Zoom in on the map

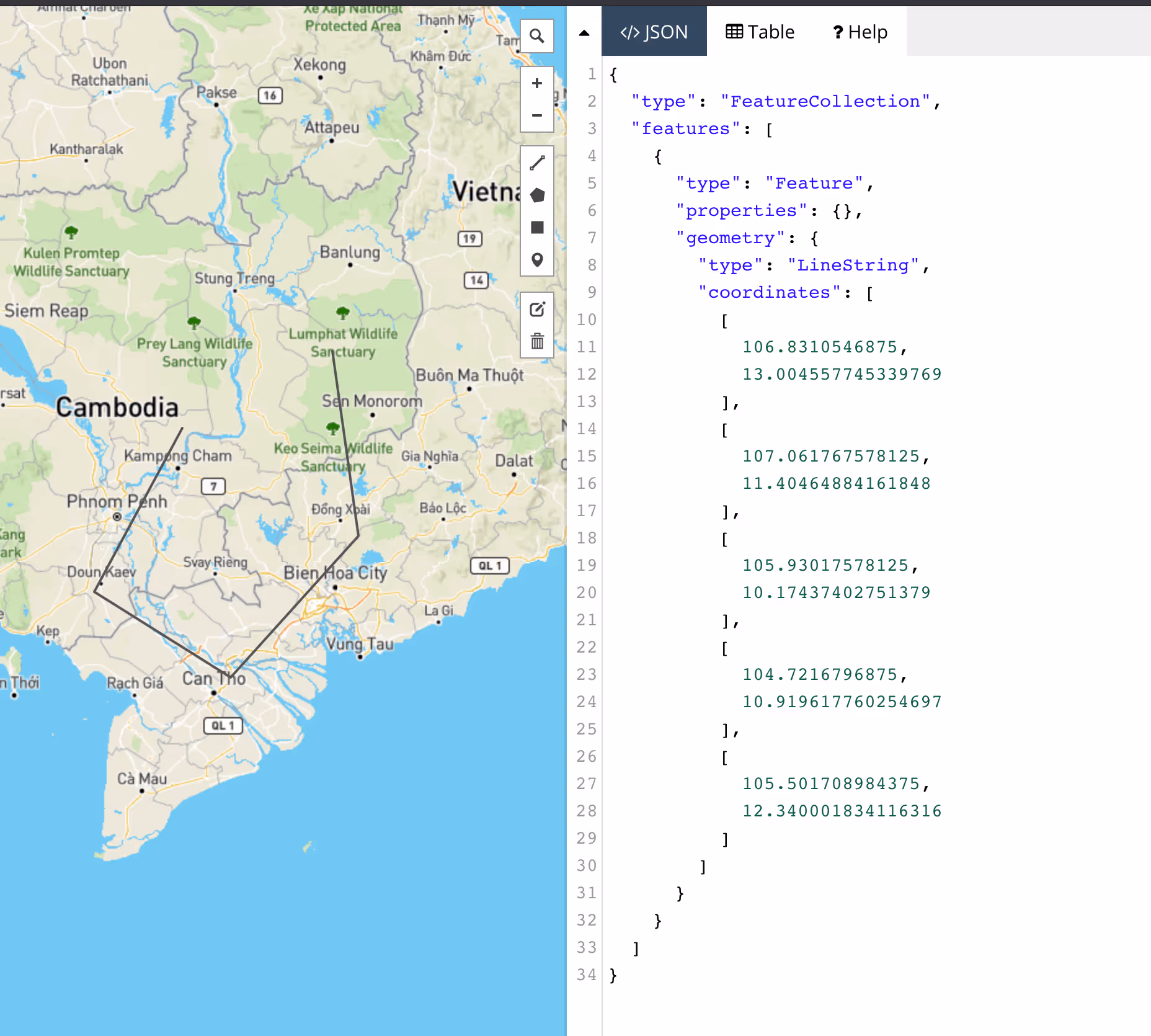point(537,83)
